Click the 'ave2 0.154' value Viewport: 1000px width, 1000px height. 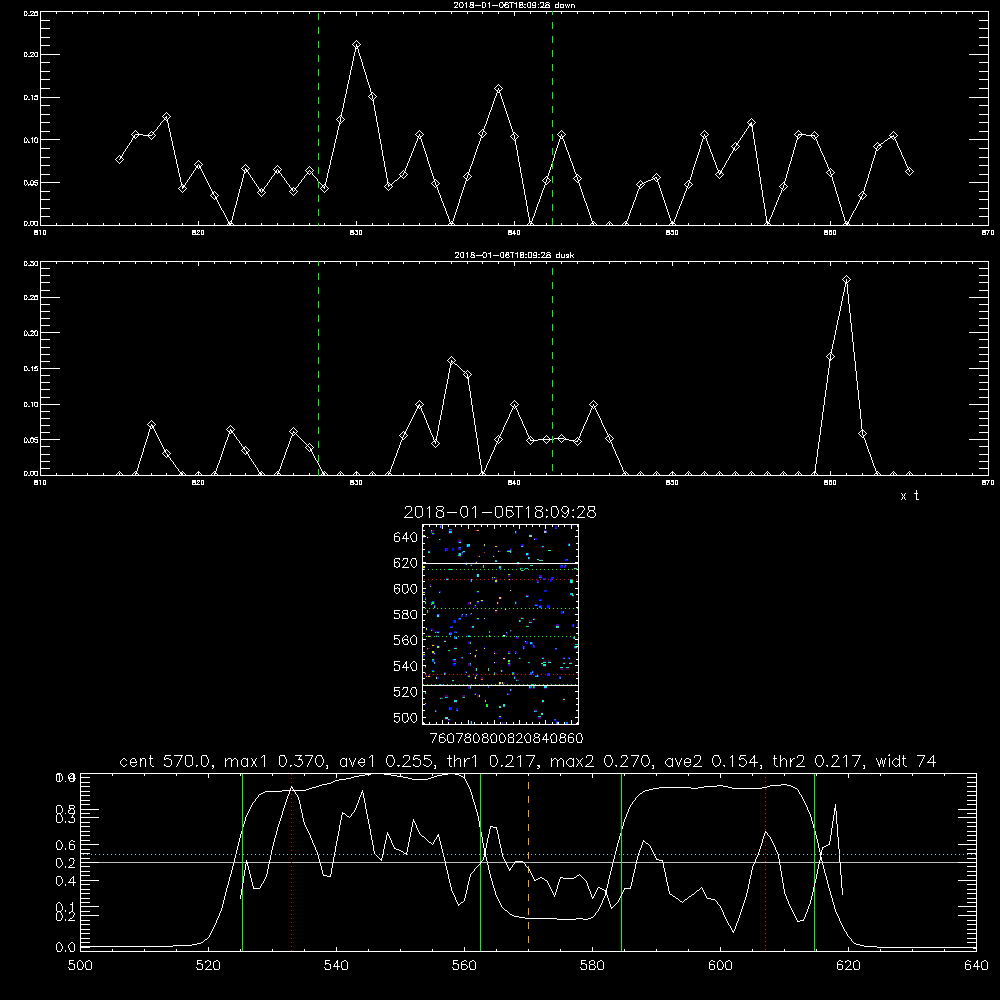tap(711, 761)
